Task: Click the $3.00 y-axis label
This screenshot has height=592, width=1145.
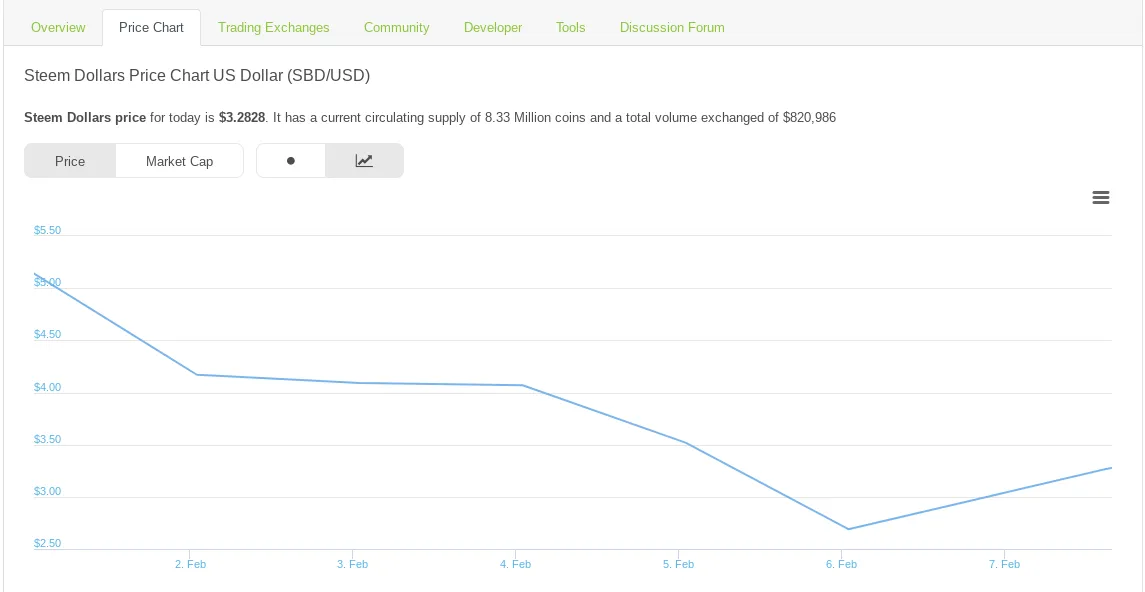Action: click(x=47, y=491)
